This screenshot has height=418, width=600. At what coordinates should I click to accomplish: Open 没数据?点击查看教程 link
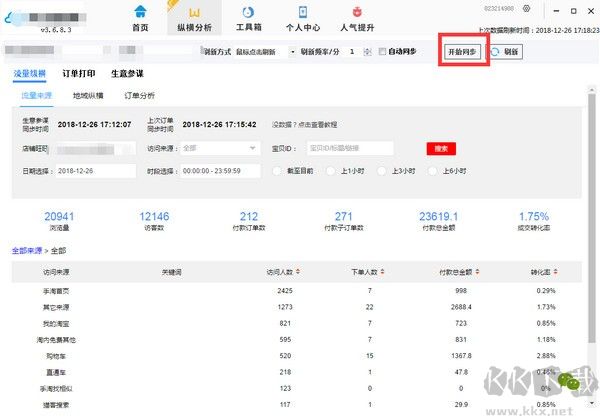[x=305, y=124]
